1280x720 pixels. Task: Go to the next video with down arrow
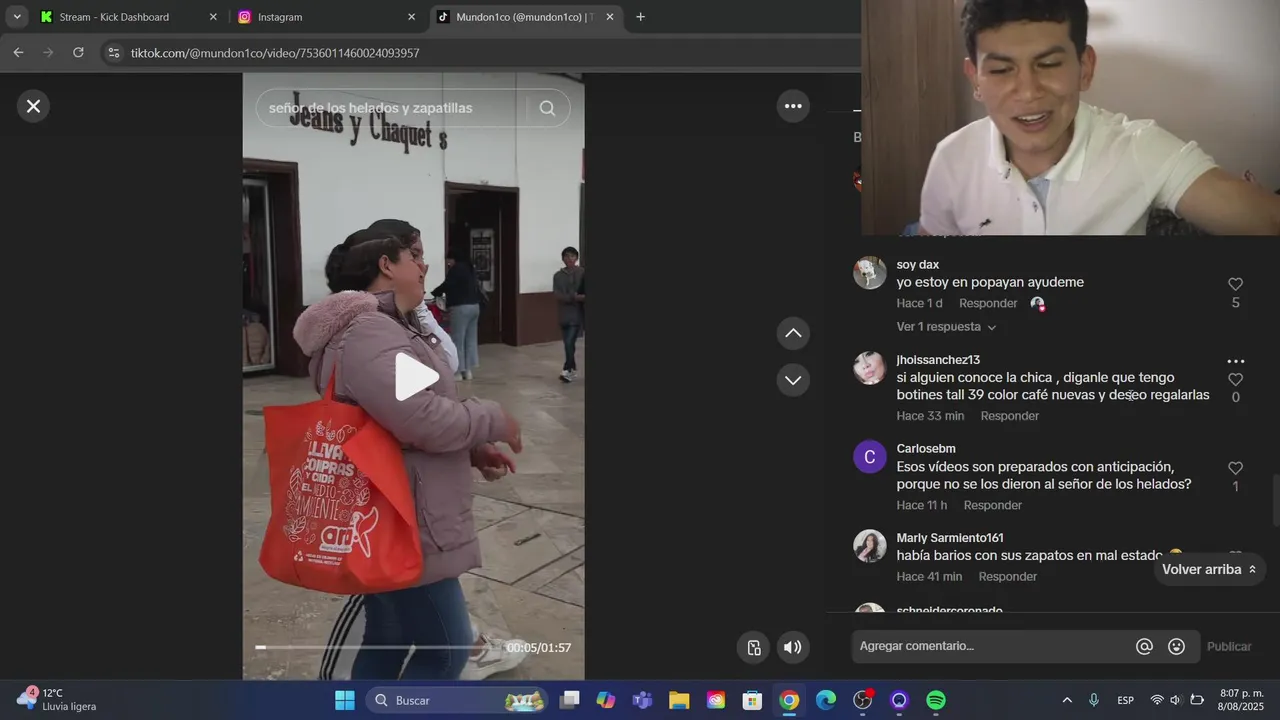793,380
